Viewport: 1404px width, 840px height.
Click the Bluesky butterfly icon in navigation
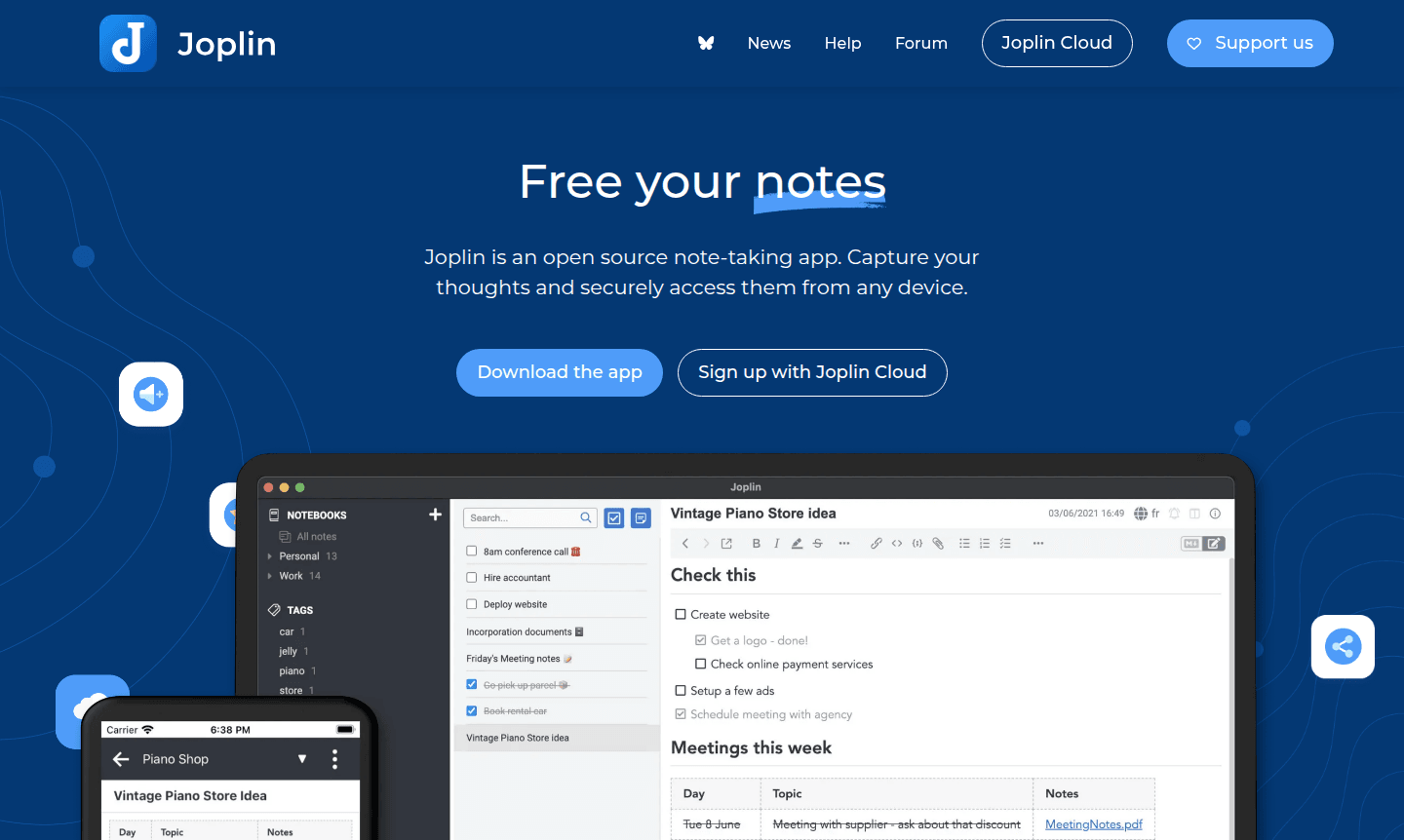(x=706, y=43)
